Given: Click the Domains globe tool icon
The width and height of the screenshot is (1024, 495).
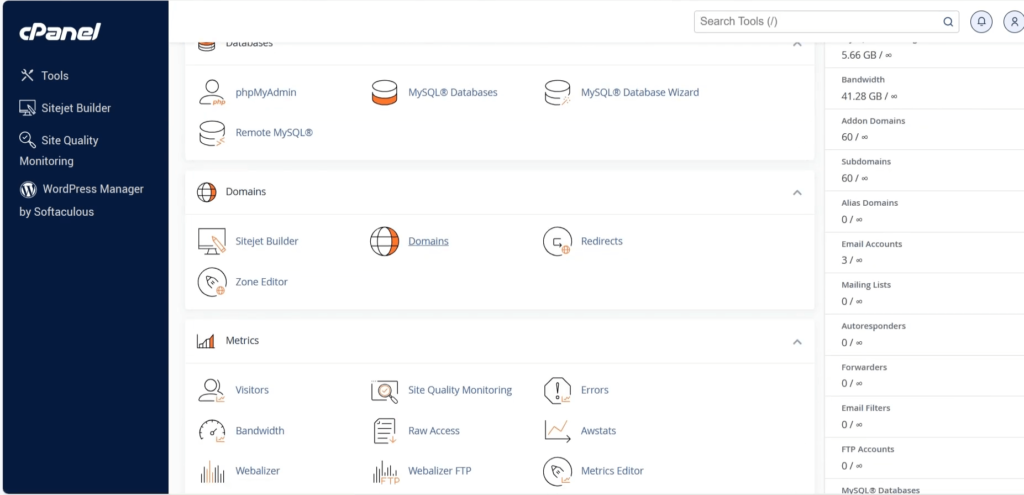Looking at the screenshot, I should [x=384, y=242].
